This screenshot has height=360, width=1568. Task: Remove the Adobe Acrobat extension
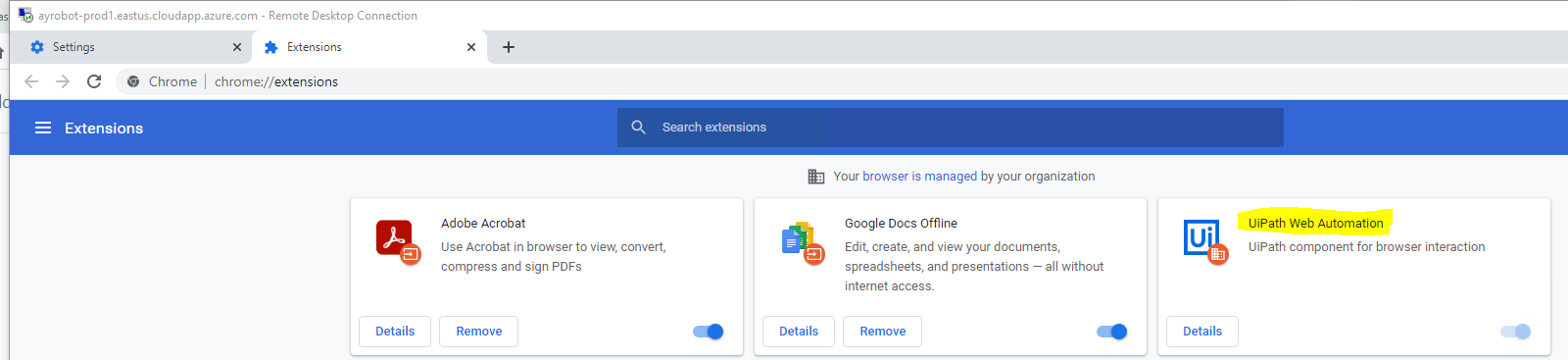click(x=479, y=332)
